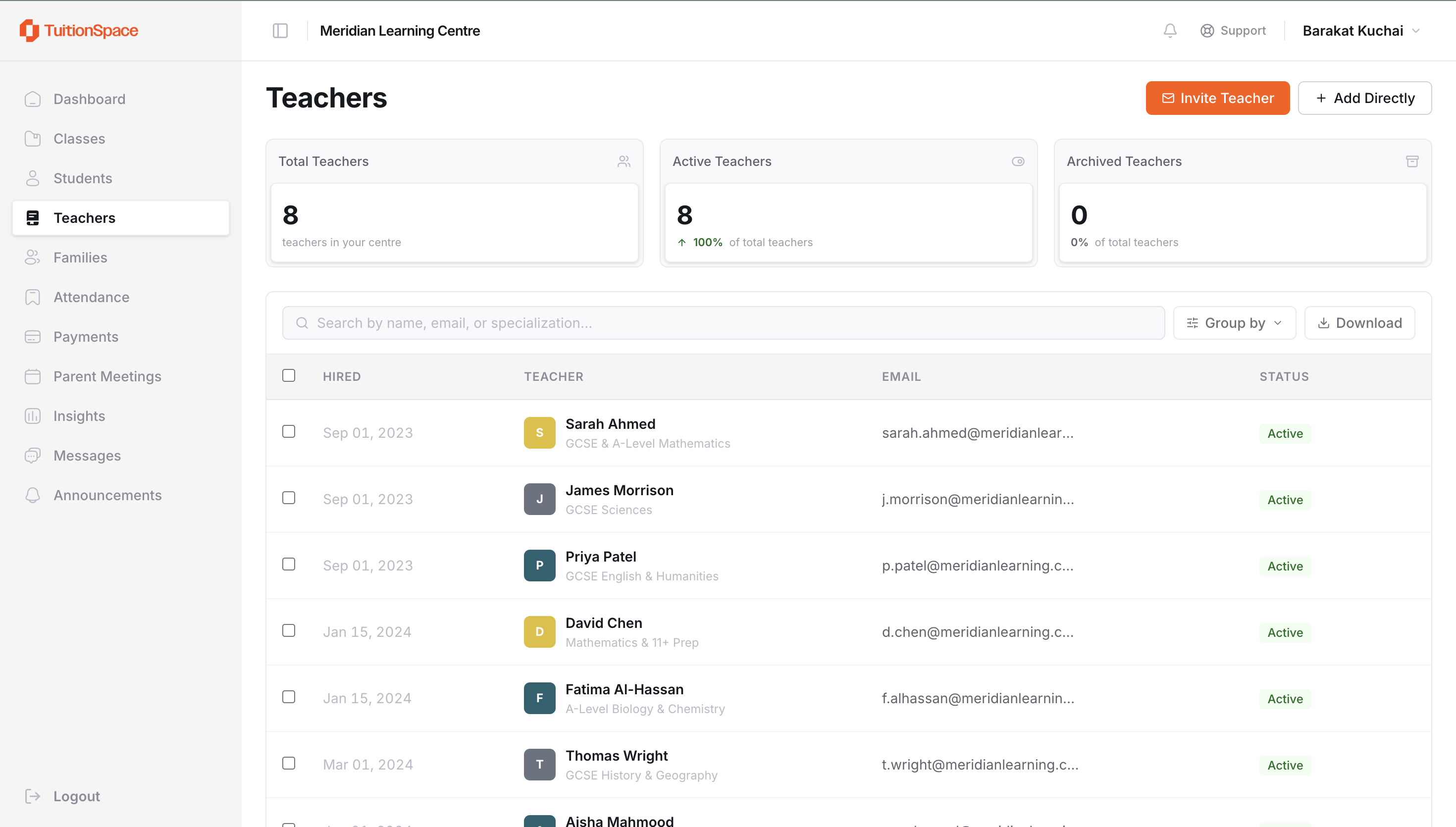Click email f.alhassan@meridianlearnin...
The height and width of the screenshot is (827, 1456).
[x=978, y=698]
